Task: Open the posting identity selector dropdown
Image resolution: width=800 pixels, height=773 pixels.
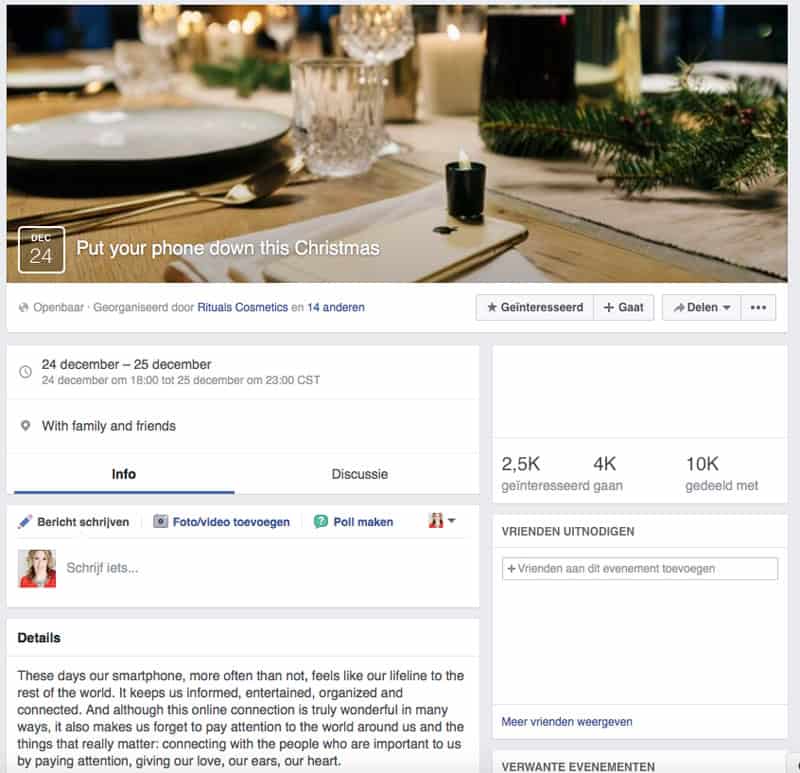Action: click(x=442, y=521)
